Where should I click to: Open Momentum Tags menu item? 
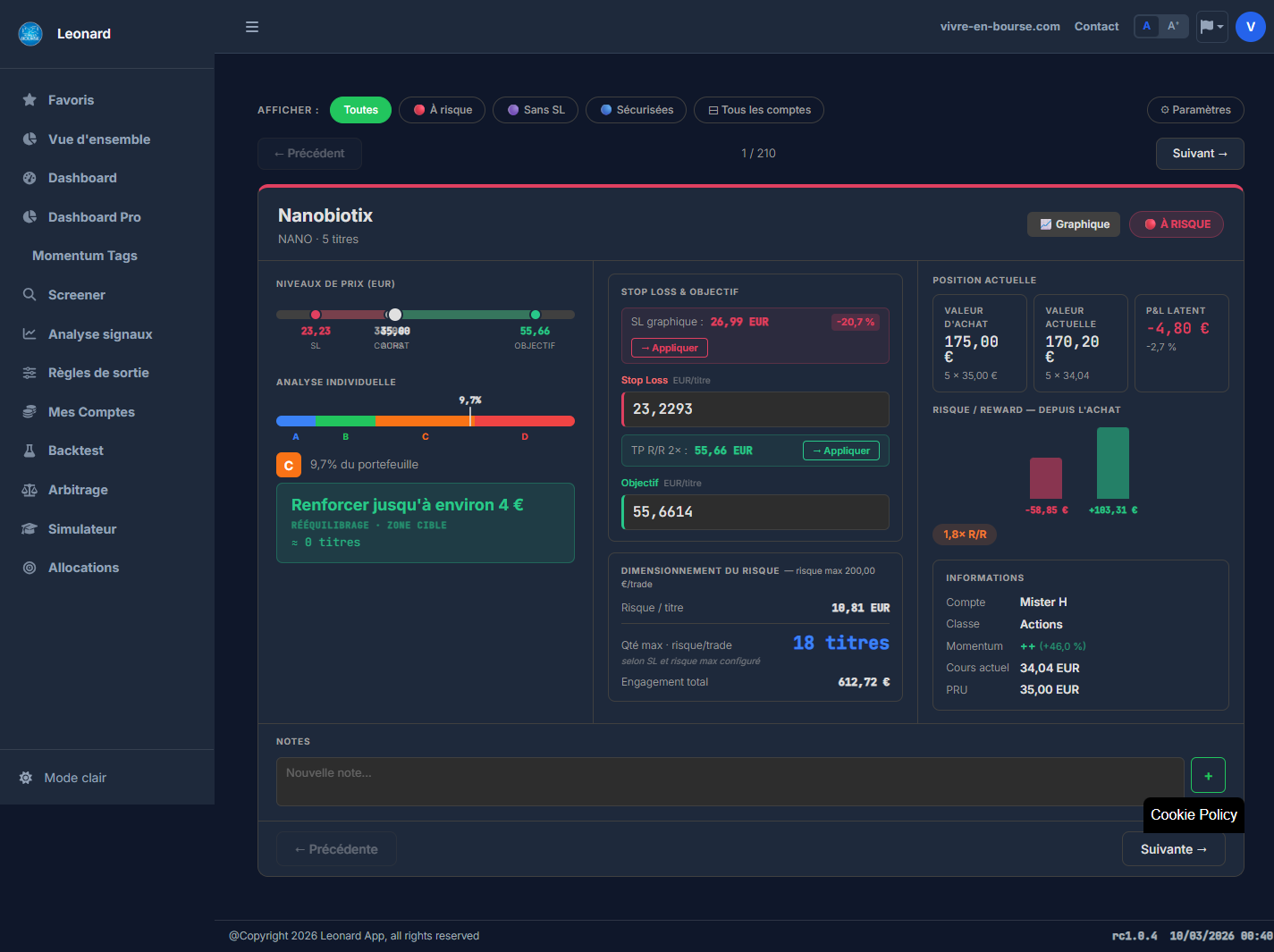point(85,256)
